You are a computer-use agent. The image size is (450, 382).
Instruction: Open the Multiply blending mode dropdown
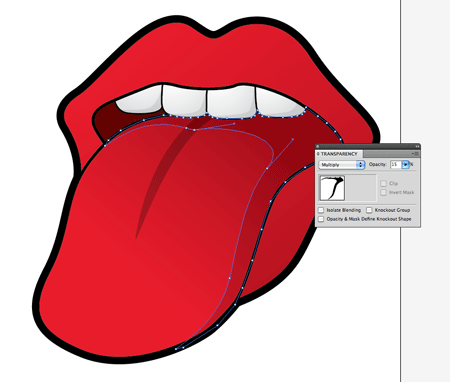click(342, 165)
